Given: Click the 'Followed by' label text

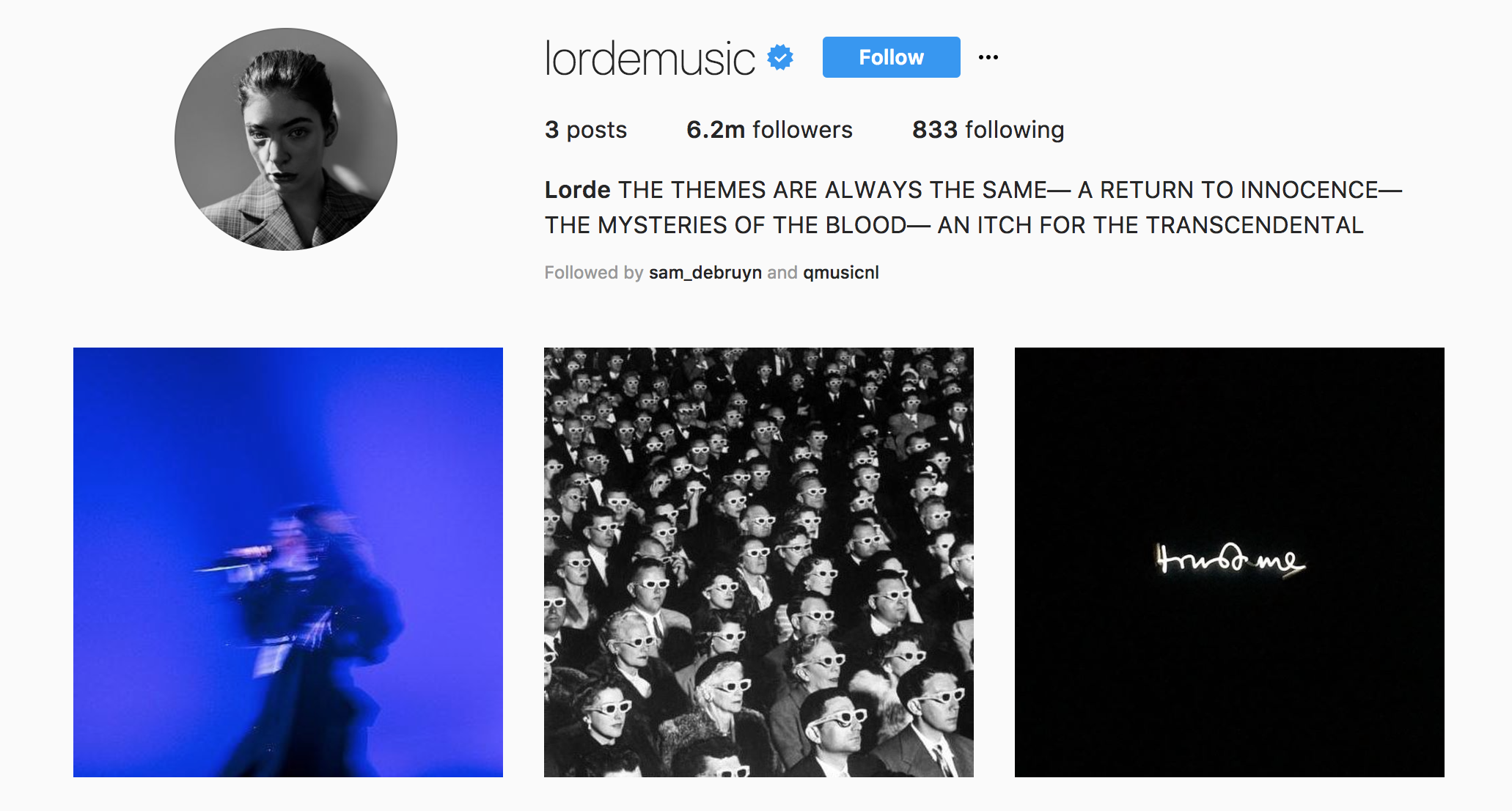Looking at the screenshot, I should [594, 273].
